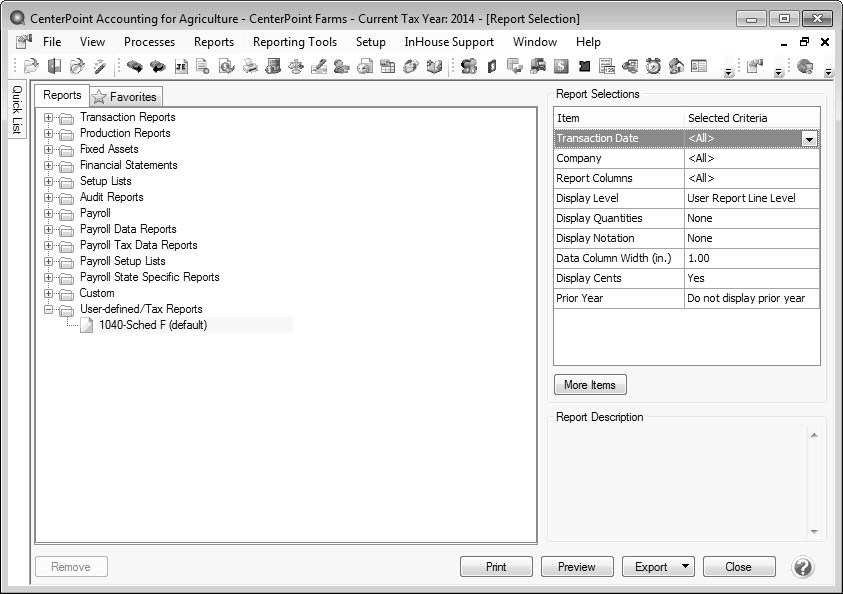
Task: Select the Report Columns criteria row
Action: point(687,178)
